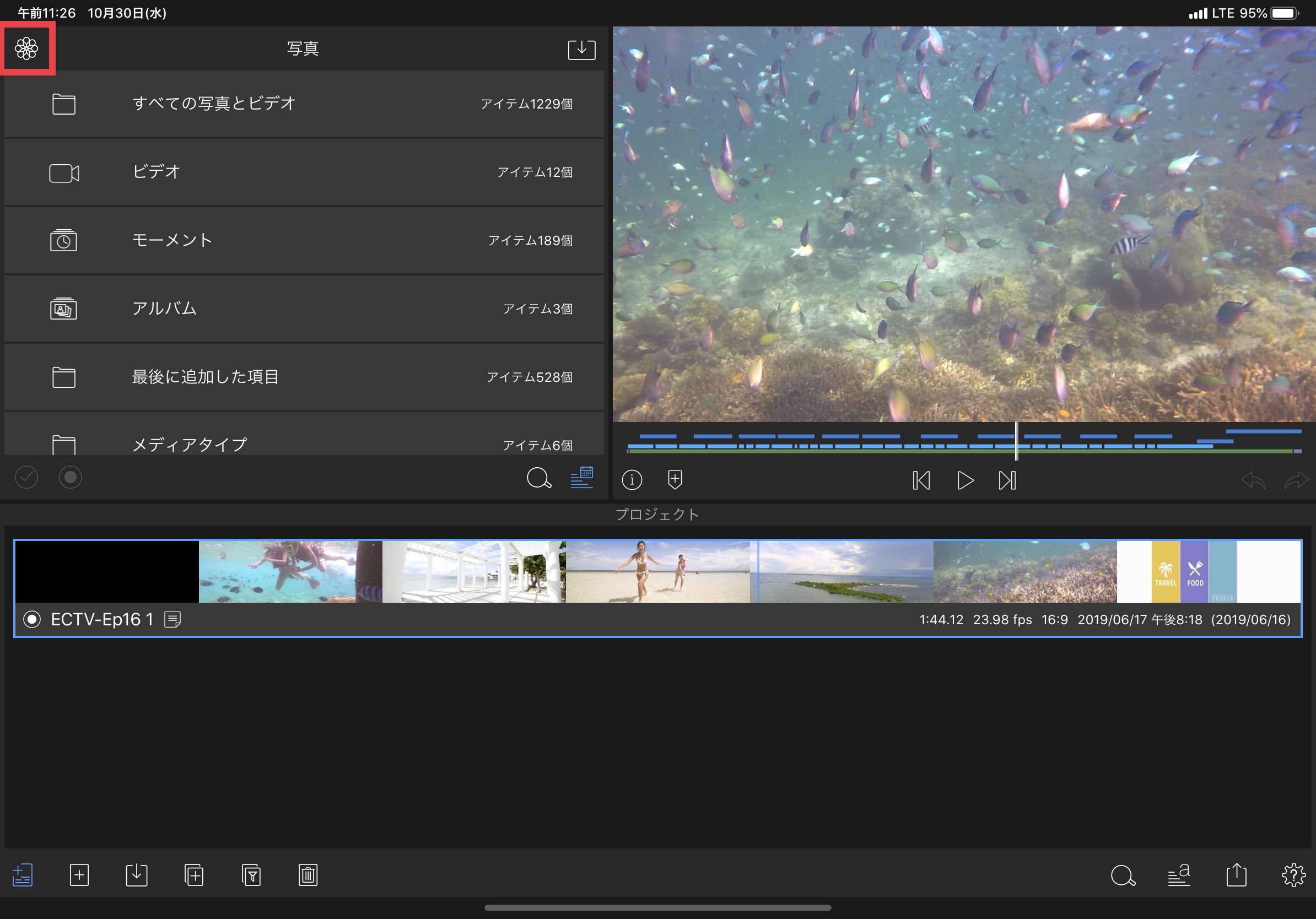This screenshot has width=1316, height=919.
Task: Toggle the filled-circle selection button
Action: click(x=71, y=477)
